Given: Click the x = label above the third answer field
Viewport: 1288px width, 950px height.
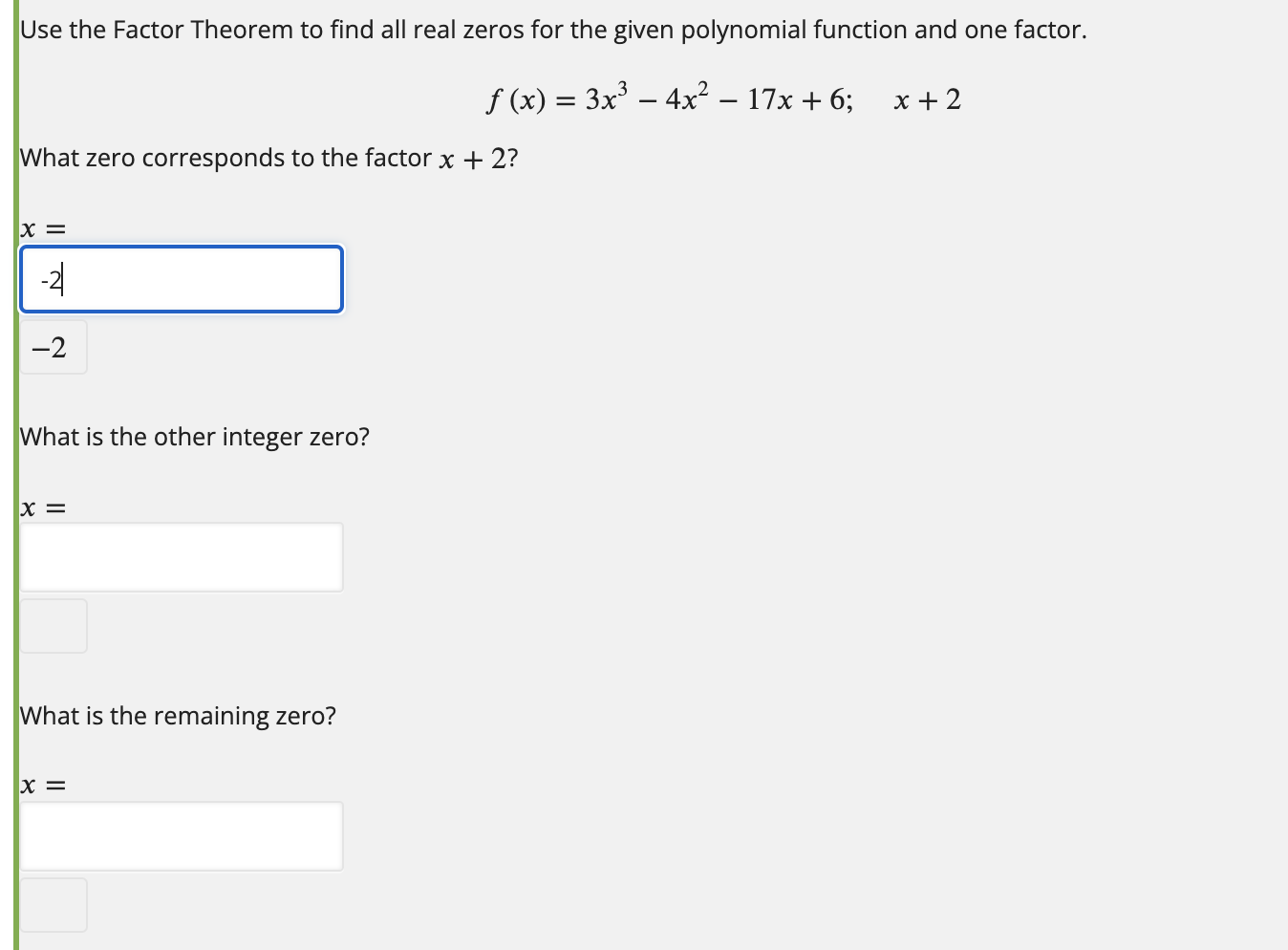Looking at the screenshot, I should tap(42, 785).
